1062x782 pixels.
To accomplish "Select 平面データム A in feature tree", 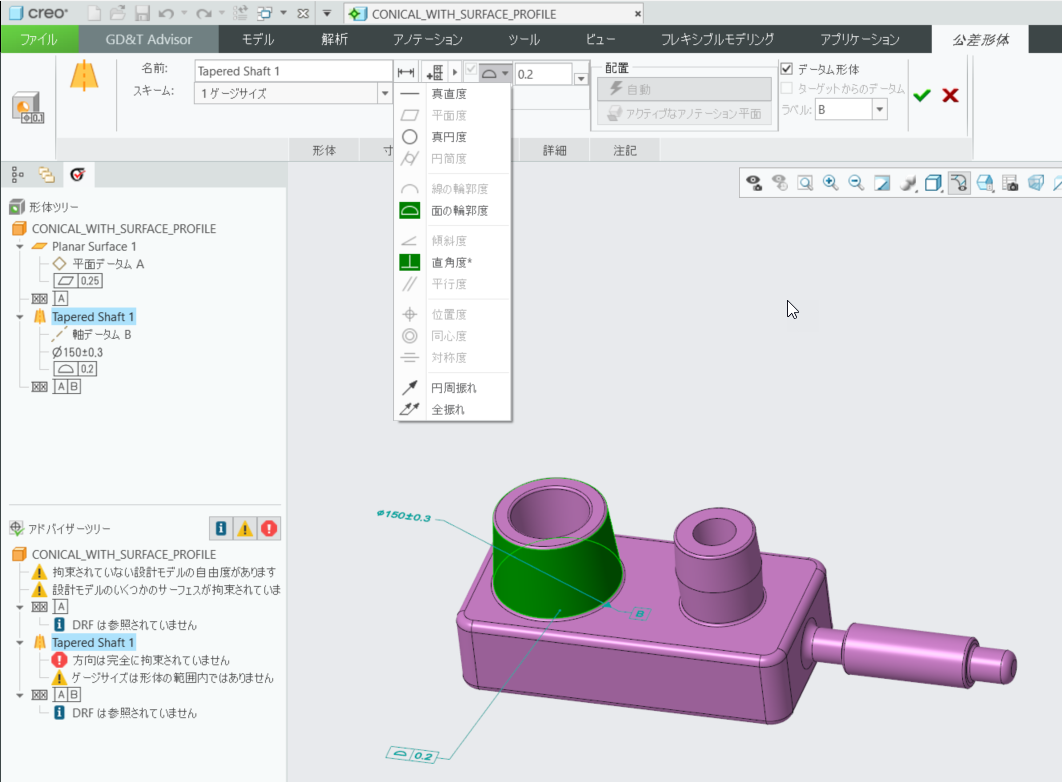I will (108, 264).
